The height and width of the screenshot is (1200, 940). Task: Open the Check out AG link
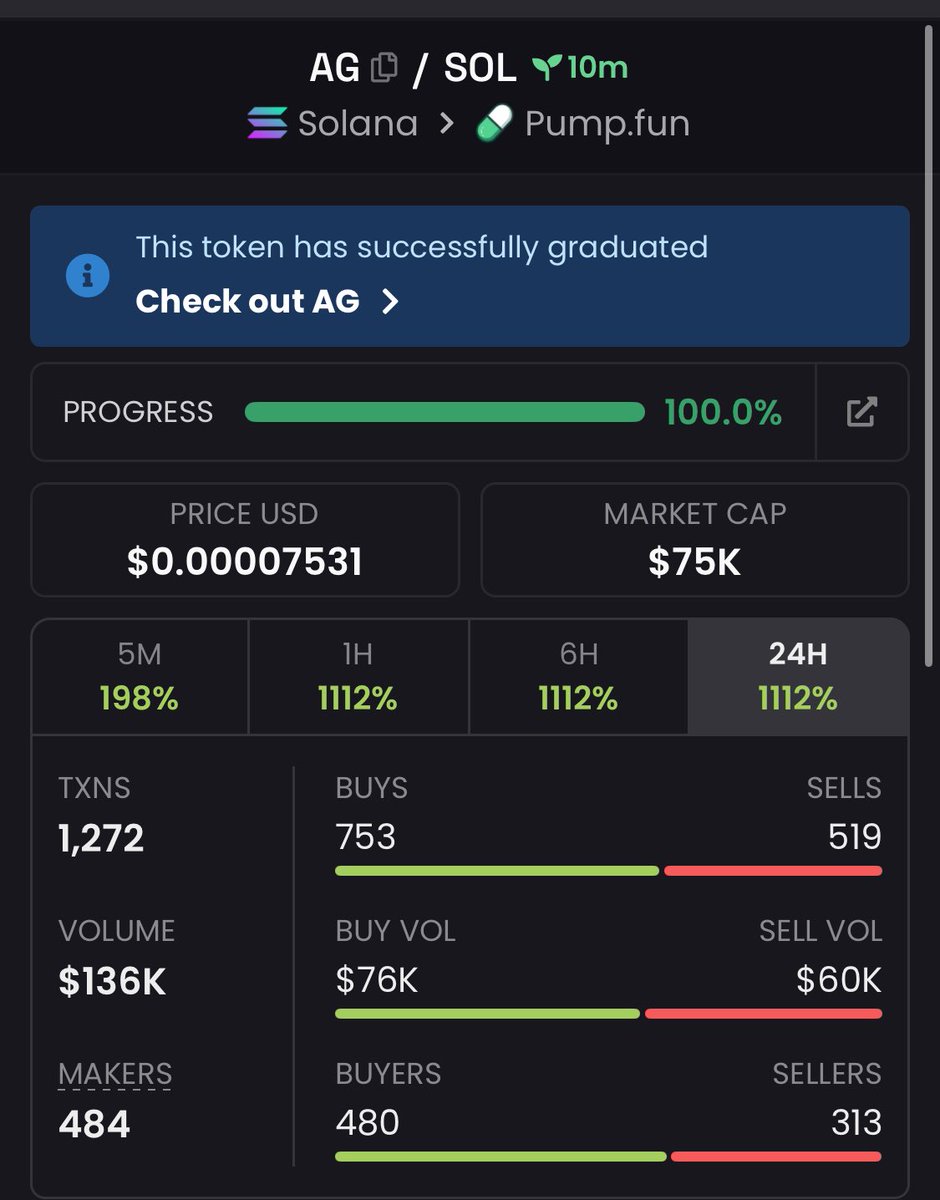(x=247, y=301)
